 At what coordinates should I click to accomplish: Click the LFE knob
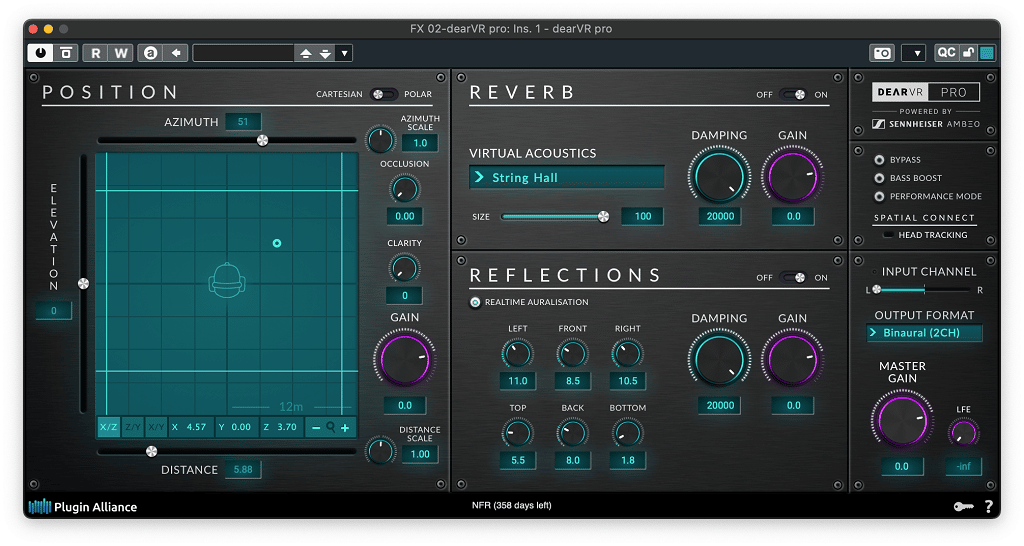[963, 433]
